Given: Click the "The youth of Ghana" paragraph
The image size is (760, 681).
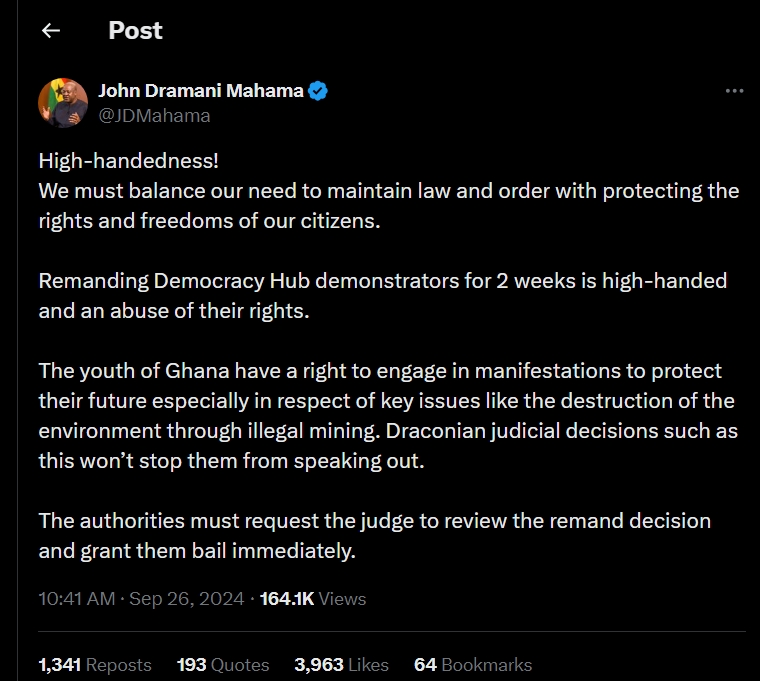Looking at the screenshot, I should coord(380,371).
